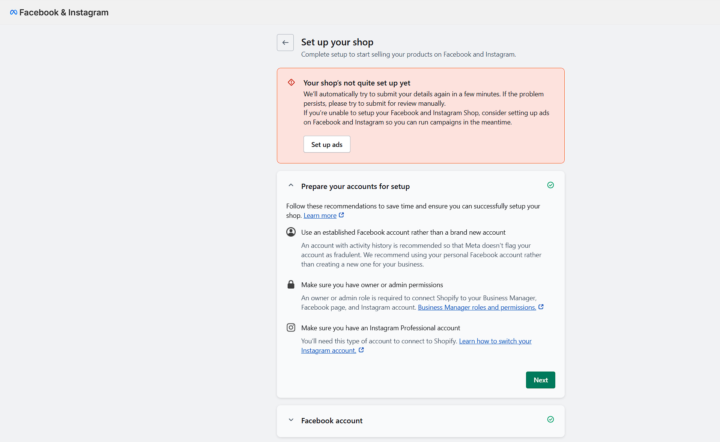Click the Set up your shop heading
This screenshot has width=720, height=442.
tap(337, 42)
